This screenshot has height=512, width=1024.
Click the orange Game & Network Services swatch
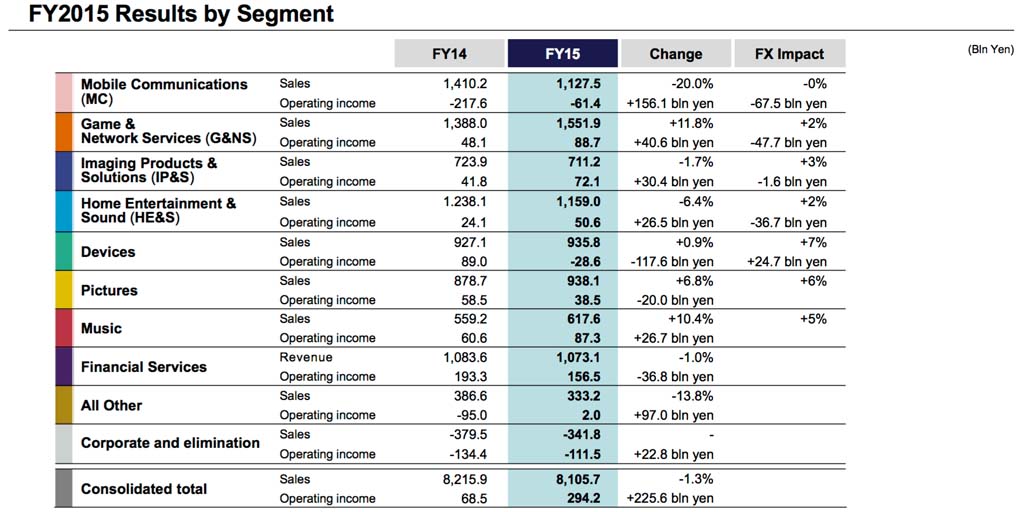[x=63, y=131]
